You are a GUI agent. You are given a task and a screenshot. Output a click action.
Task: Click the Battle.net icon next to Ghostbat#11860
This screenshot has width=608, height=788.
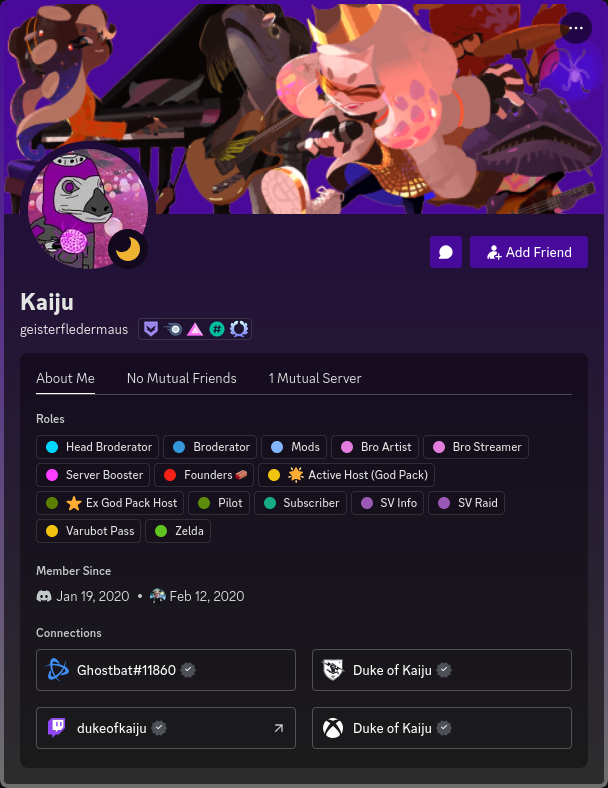click(57, 670)
